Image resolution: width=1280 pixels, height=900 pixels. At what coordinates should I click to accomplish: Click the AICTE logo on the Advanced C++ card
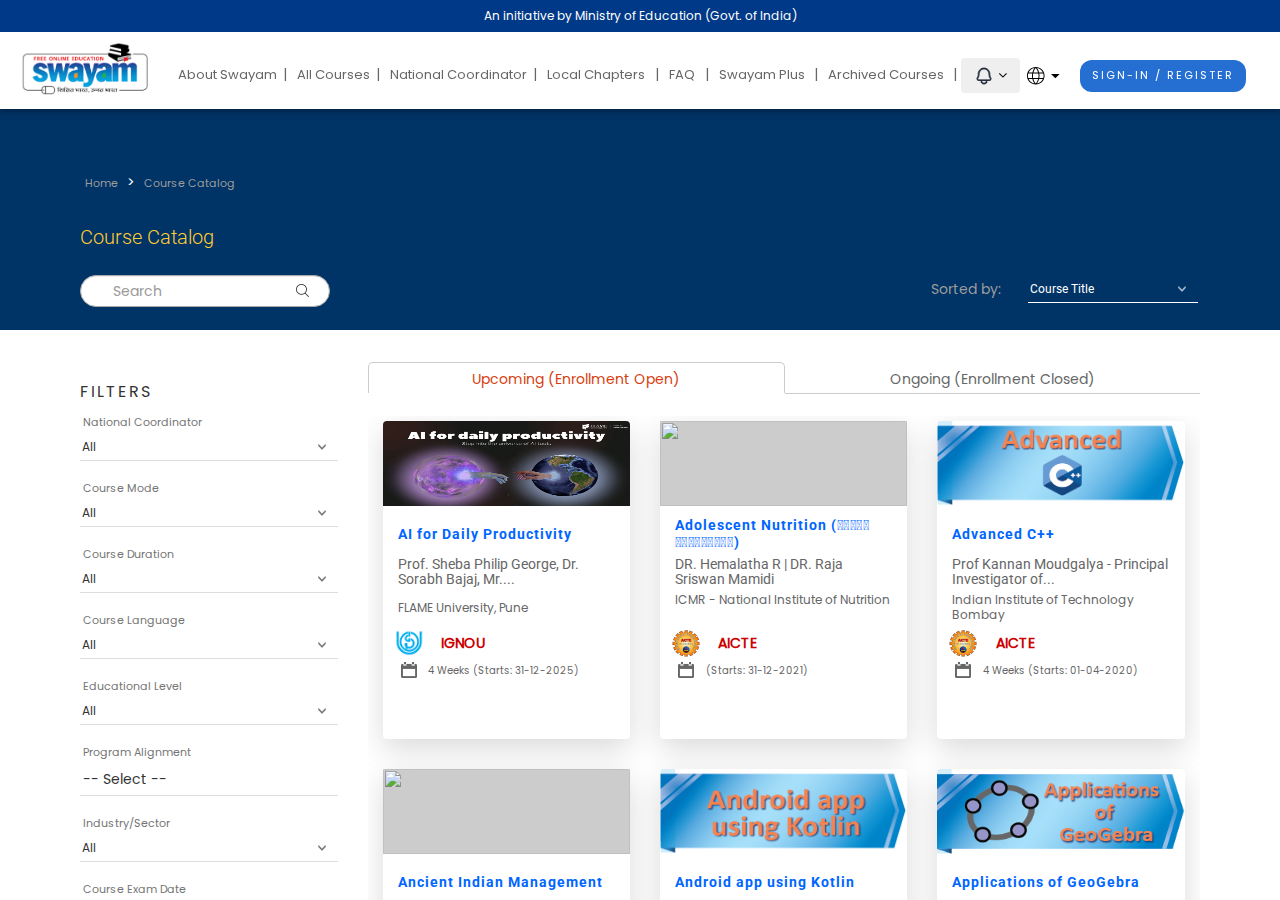[963, 643]
